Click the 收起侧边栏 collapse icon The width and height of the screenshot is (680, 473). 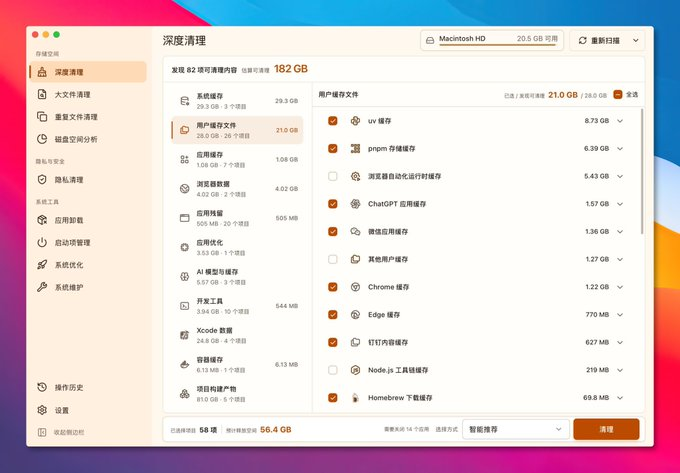pos(42,432)
